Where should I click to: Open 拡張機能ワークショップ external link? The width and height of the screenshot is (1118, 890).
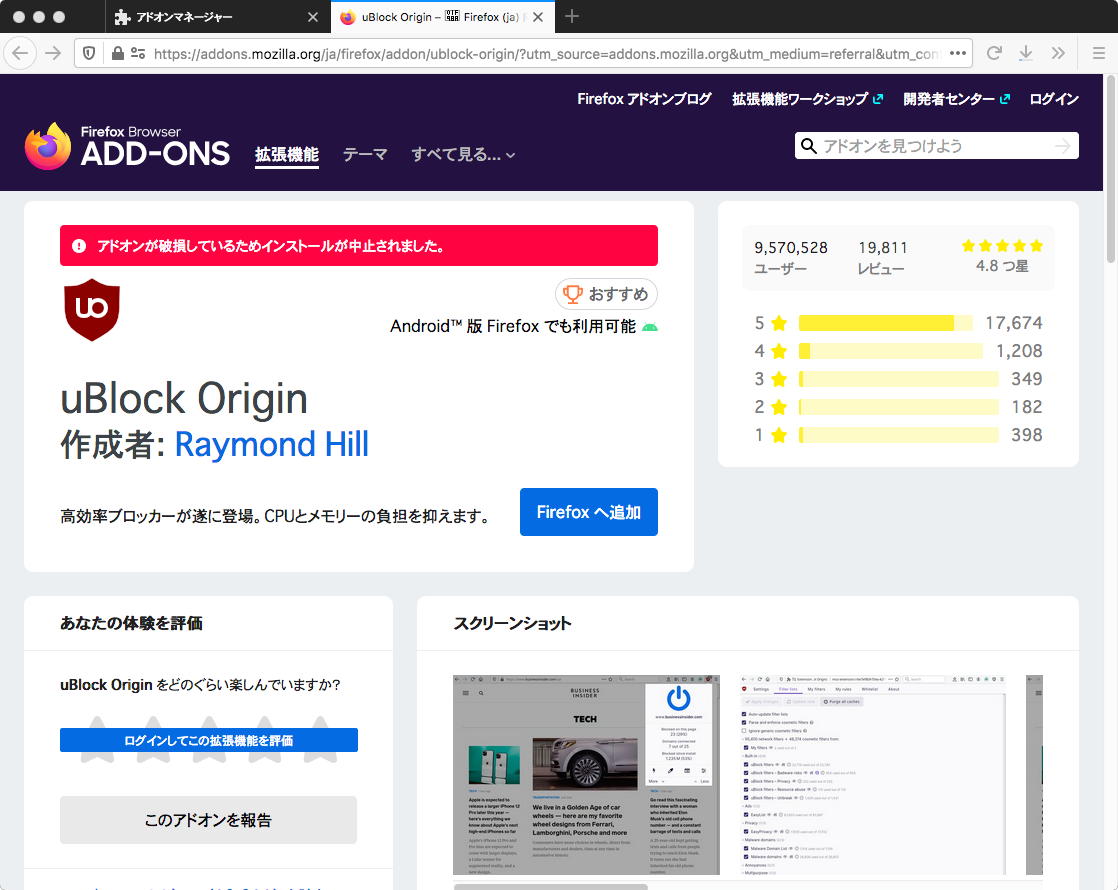pyautogui.click(x=807, y=99)
